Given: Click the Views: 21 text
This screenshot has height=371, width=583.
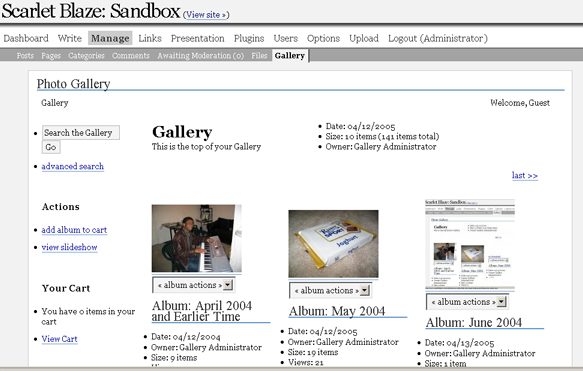Looking at the screenshot, I should coord(305,362).
